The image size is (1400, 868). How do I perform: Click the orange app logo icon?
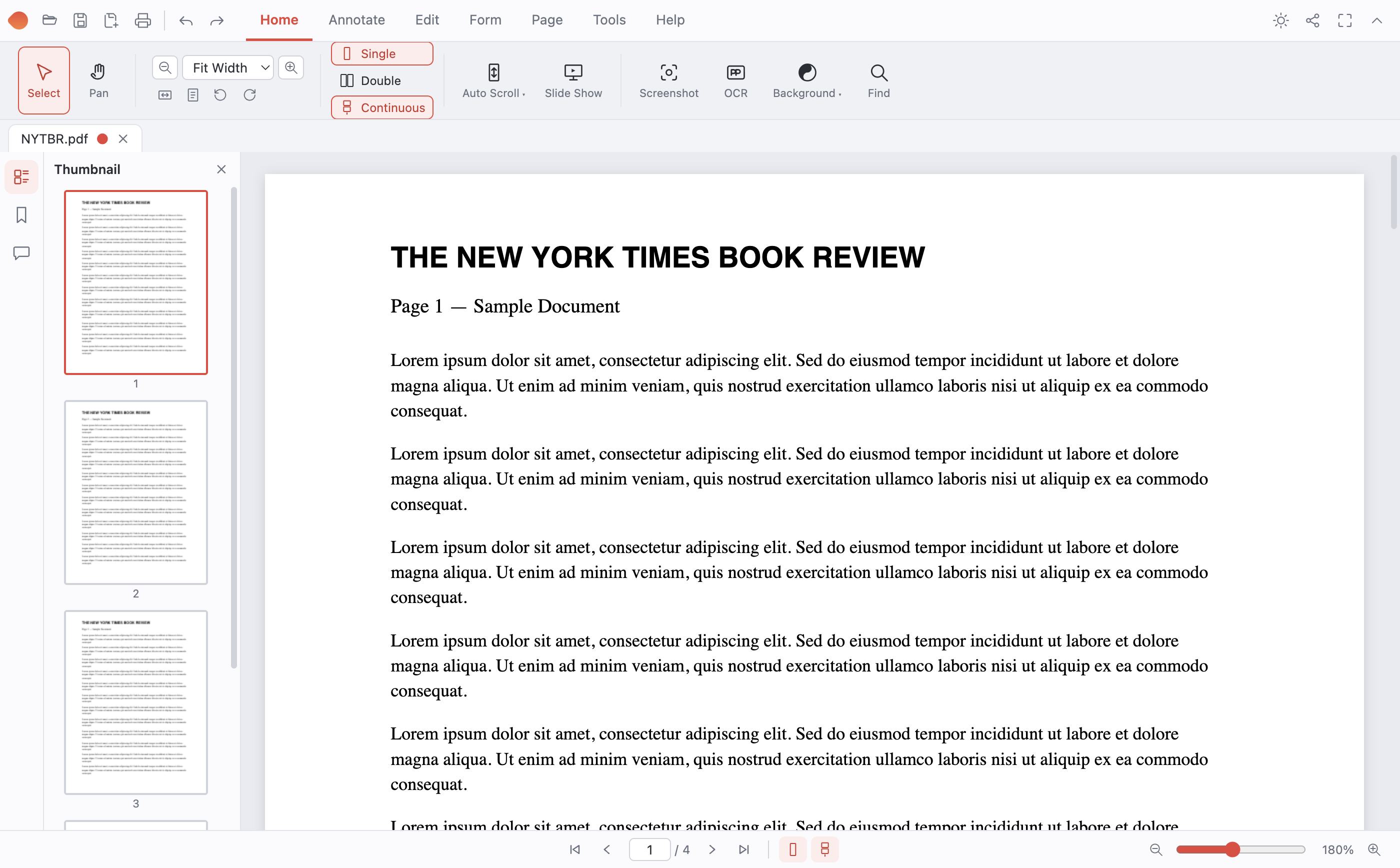pyautogui.click(x=18, y=20)
